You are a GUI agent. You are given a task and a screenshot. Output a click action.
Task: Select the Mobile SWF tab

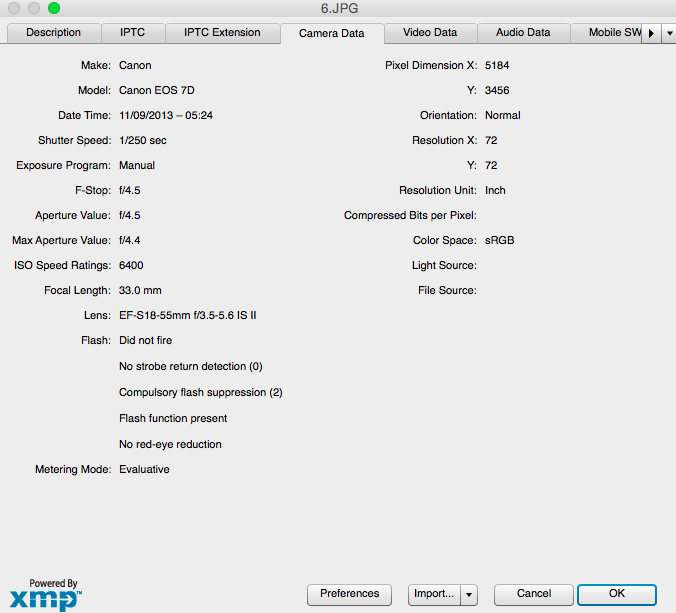click(606, 33)
